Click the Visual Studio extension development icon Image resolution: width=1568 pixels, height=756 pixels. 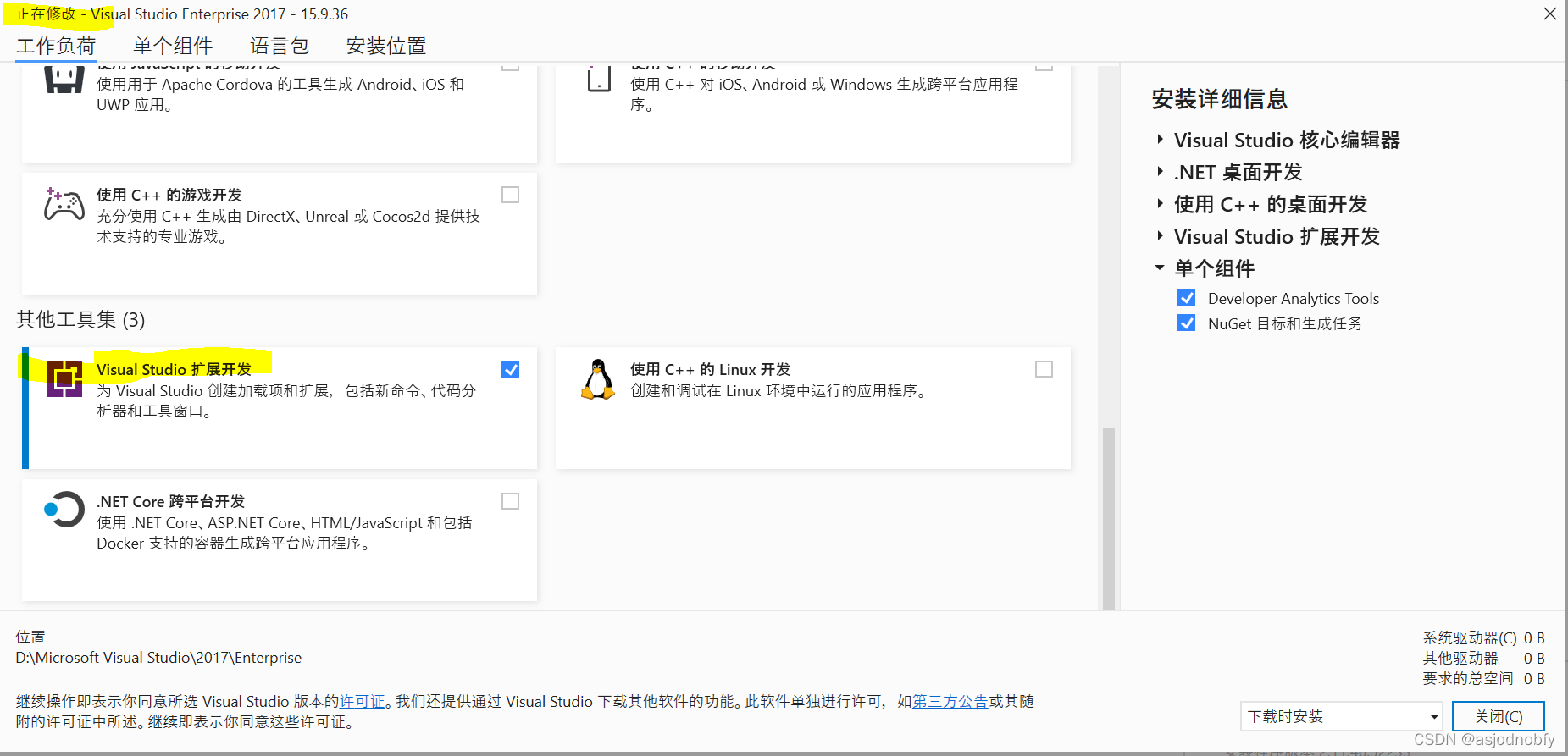pos(64,379)
